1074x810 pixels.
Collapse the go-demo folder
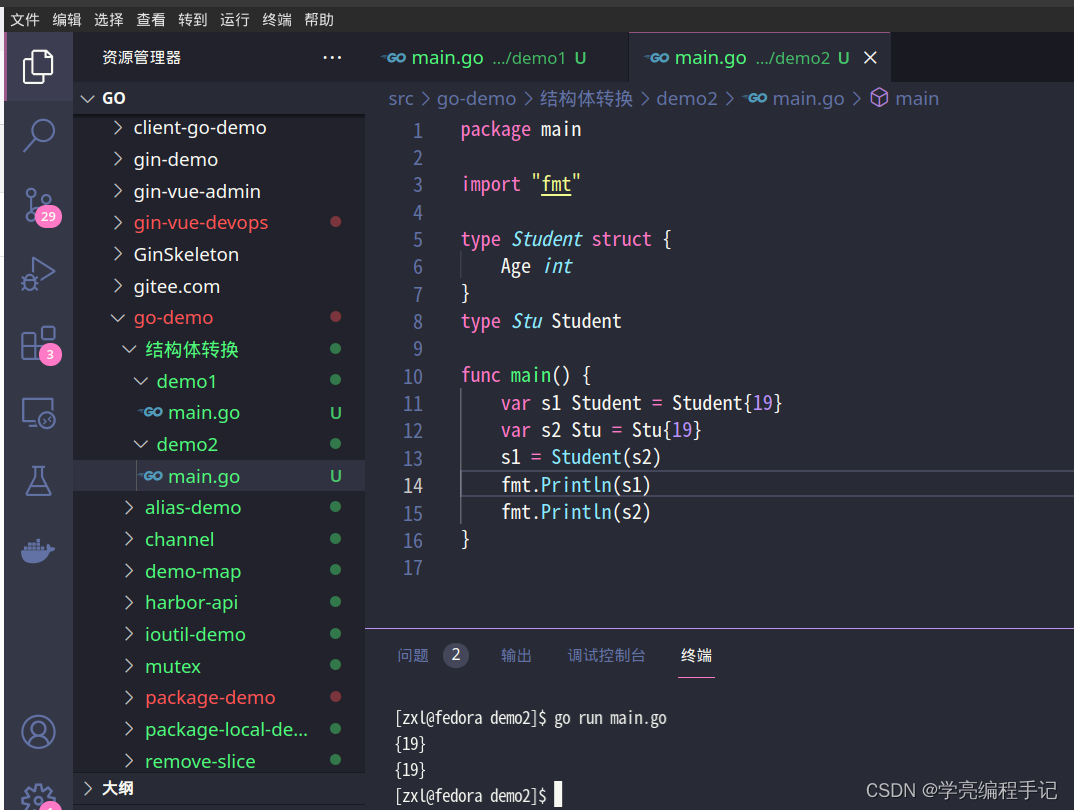218,318
